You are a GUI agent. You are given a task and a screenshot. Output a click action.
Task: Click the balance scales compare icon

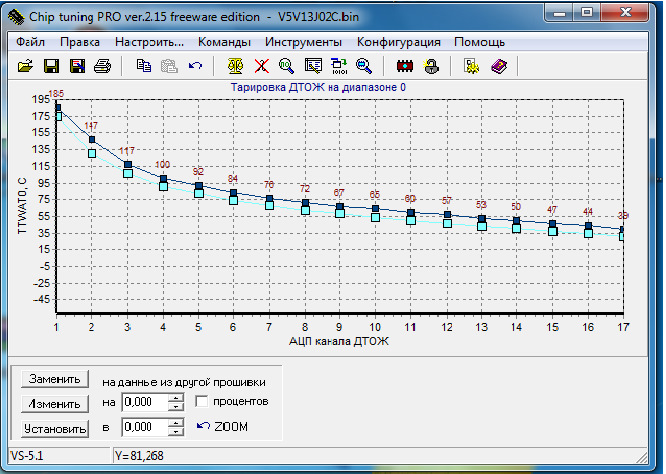click(x=236, y=67)
